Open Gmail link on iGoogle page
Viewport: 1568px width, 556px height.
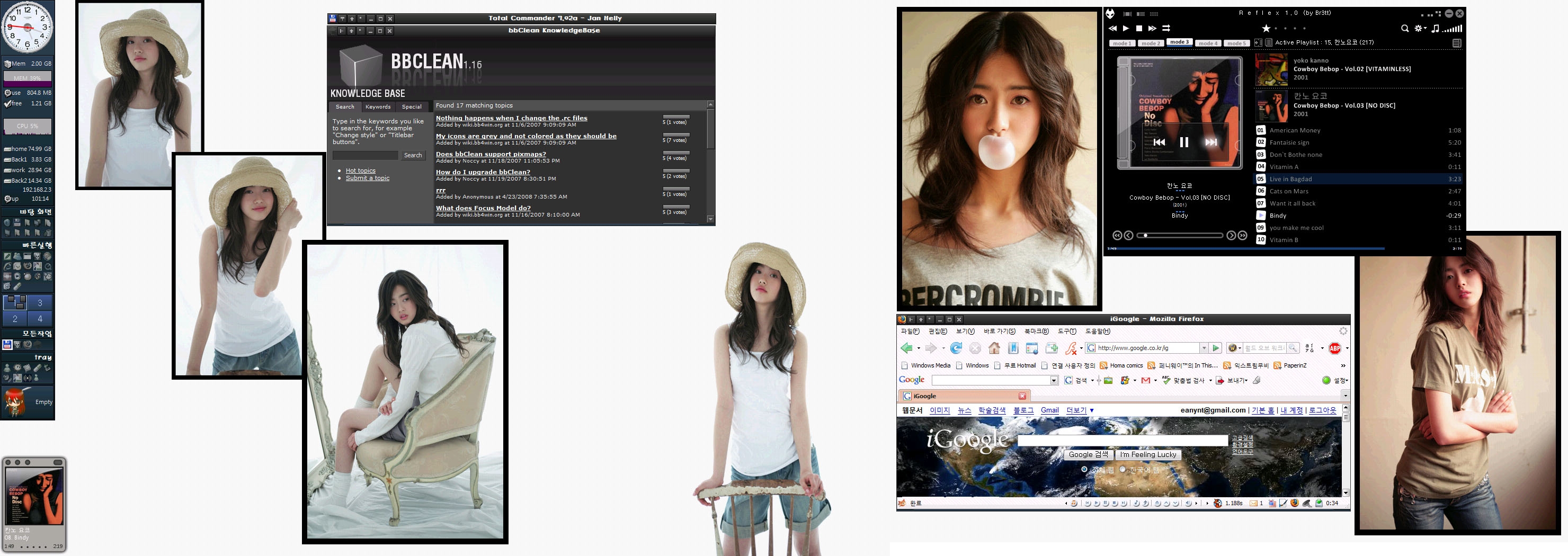pos(1049,410)
